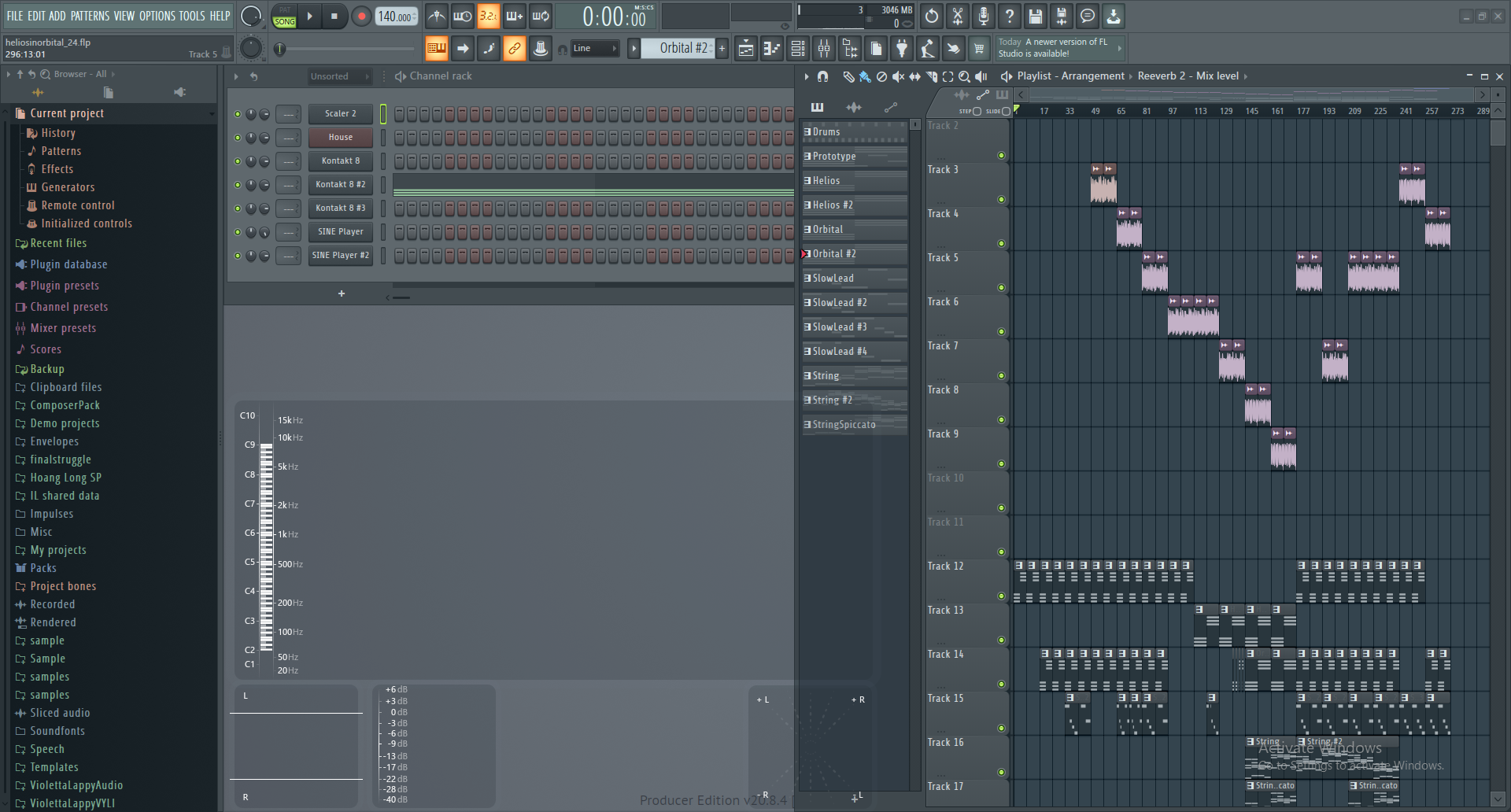Click the add channel plus button
This screenshot has height=812, width=1511.
coord(342,293)
